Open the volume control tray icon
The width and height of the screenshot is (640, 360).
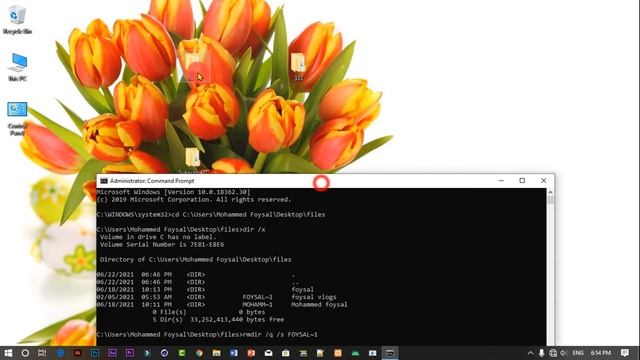[x=564, y=353]
